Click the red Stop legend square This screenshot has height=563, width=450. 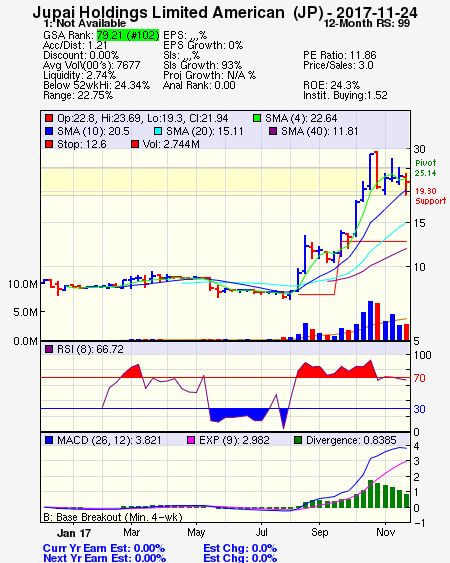(x=48, y=144)
